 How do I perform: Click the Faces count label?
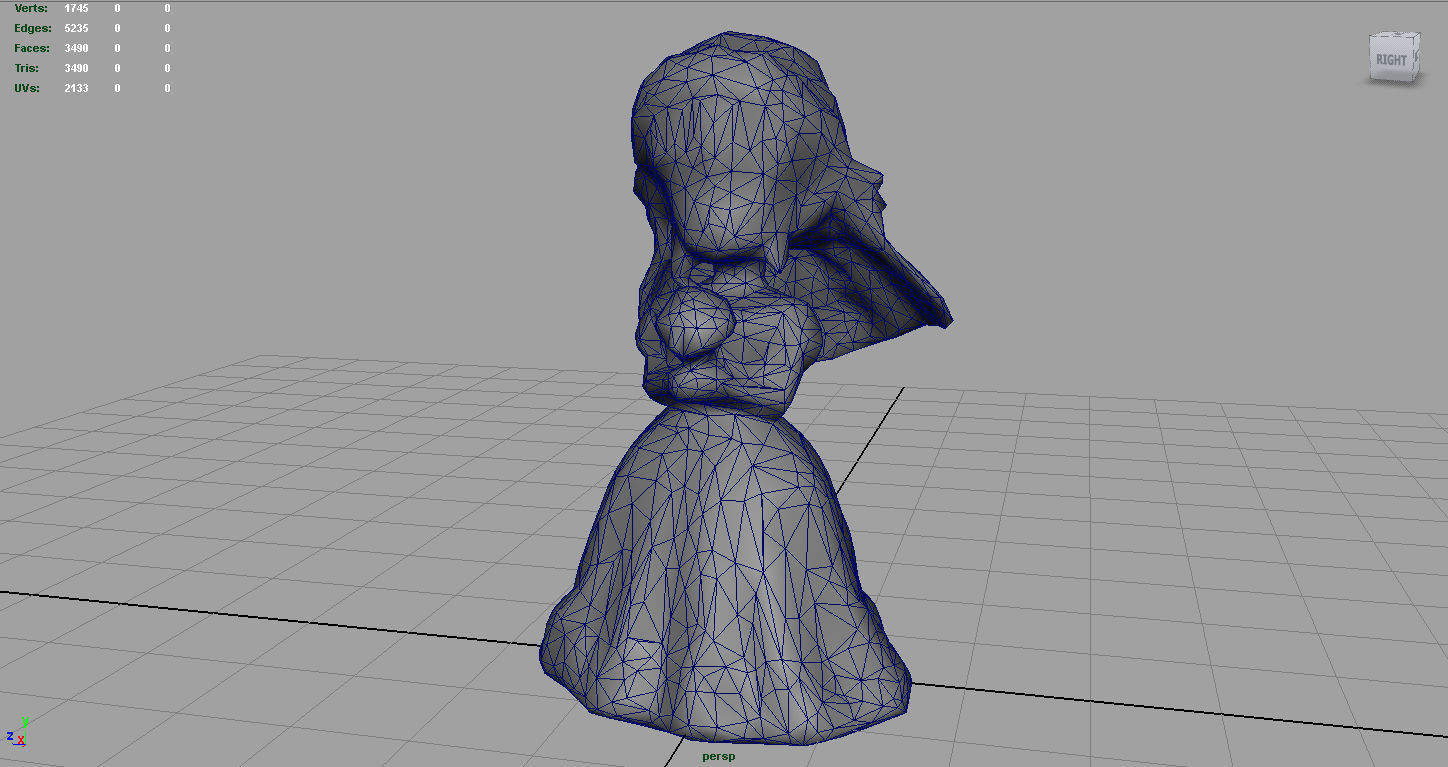point(32,48)
